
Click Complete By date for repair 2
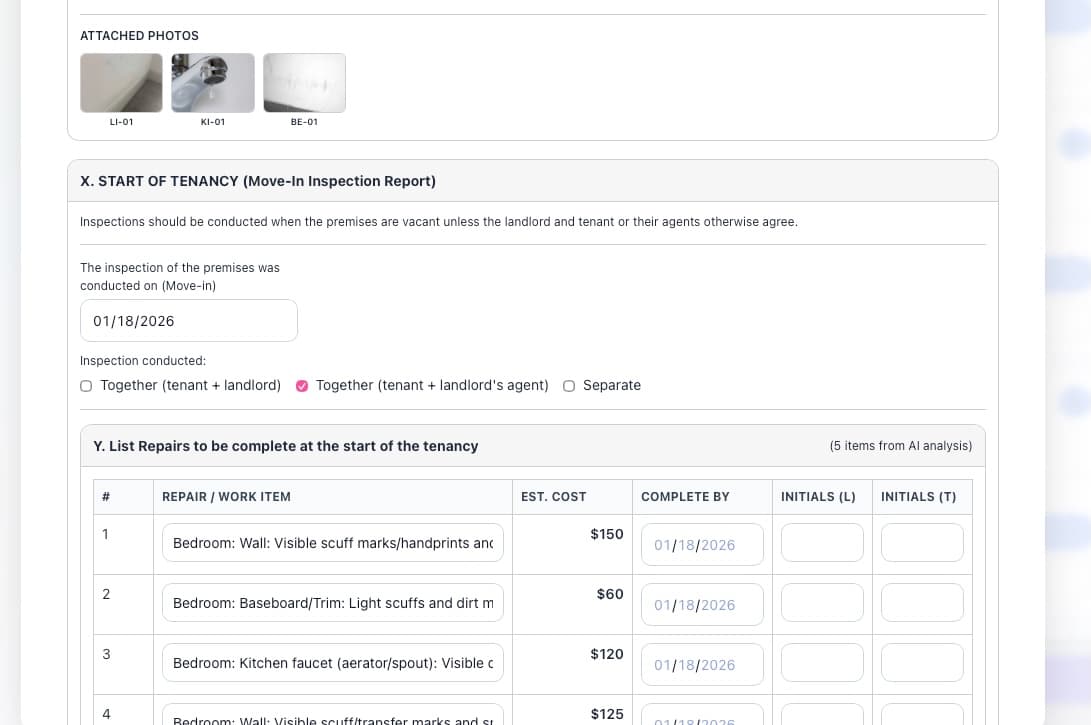pos(702,605)
